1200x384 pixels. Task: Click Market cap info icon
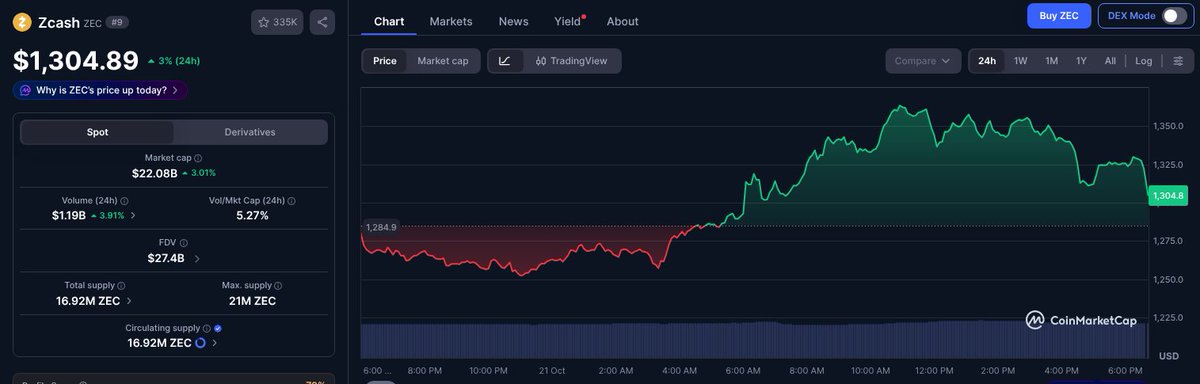[198, 158]
